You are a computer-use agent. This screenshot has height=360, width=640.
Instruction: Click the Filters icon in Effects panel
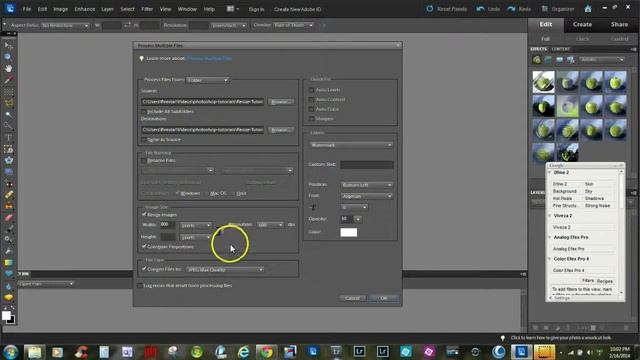pos(537,60)
